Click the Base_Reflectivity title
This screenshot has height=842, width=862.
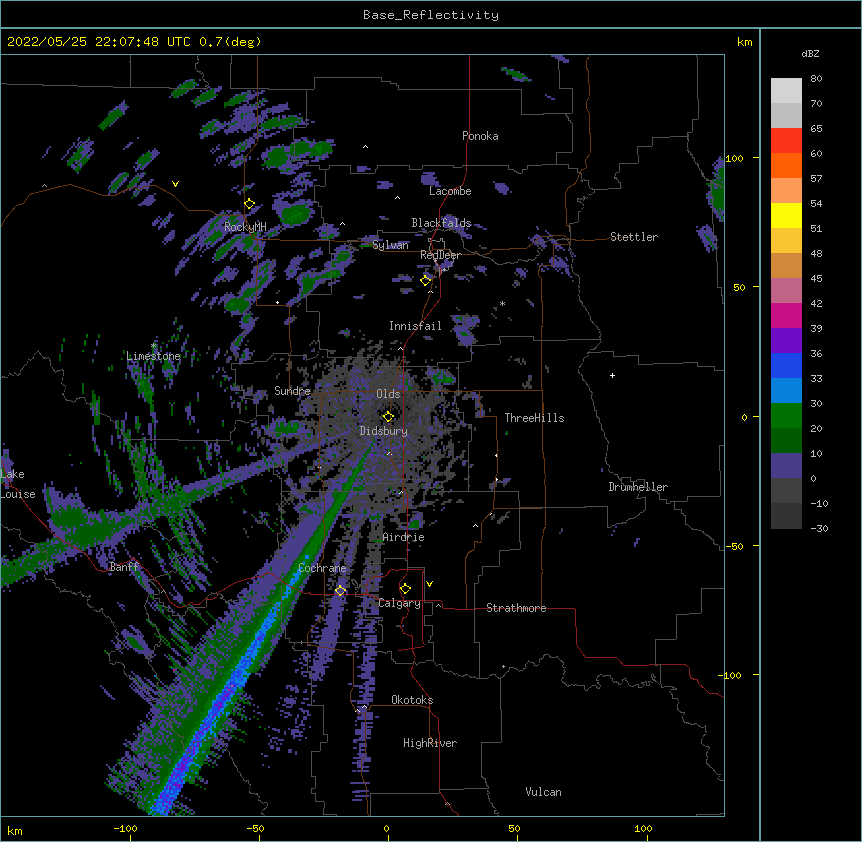(x=431, y=15)
